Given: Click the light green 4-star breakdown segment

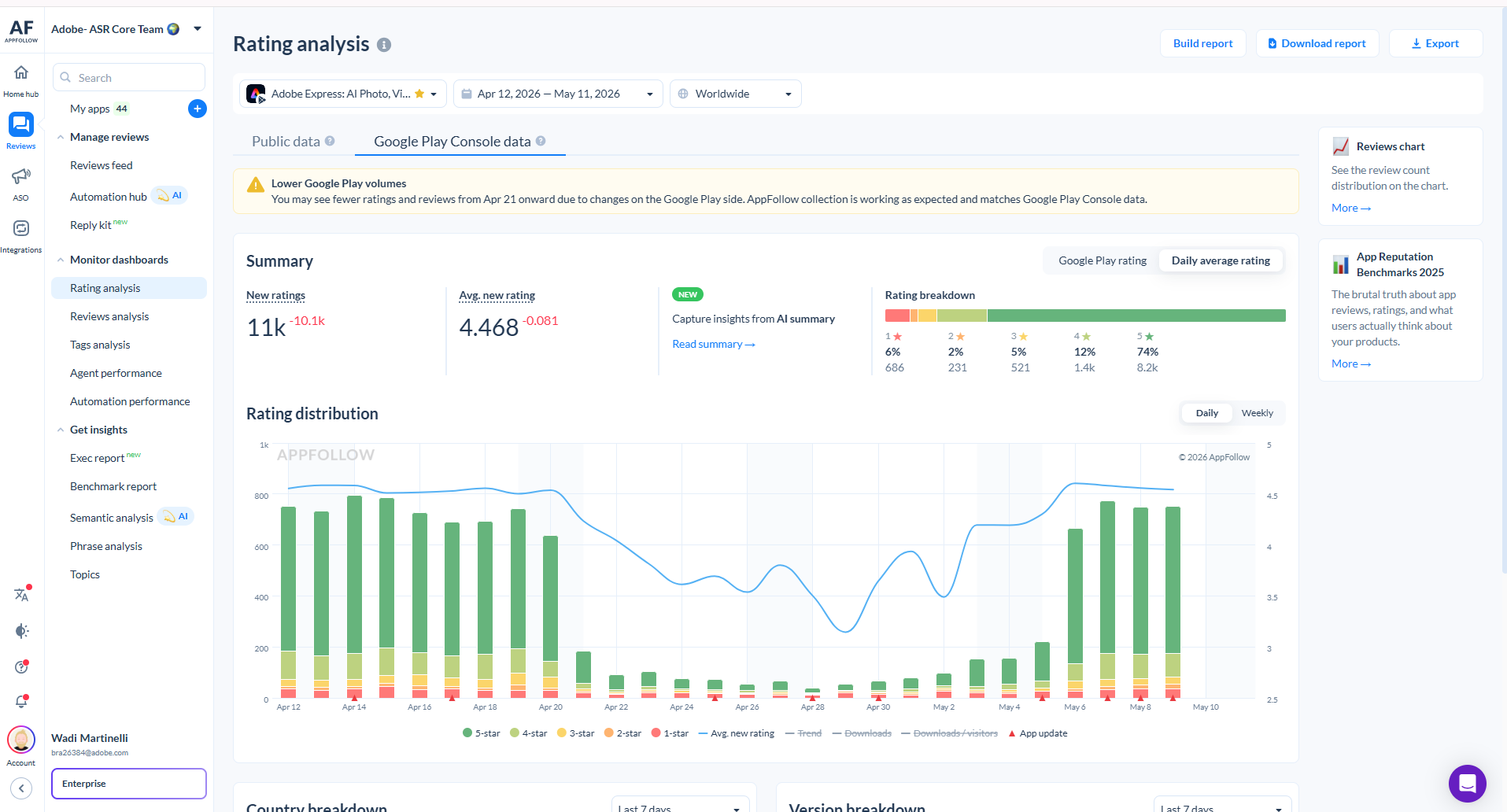Looking at the screenshot, I should 962,316.
